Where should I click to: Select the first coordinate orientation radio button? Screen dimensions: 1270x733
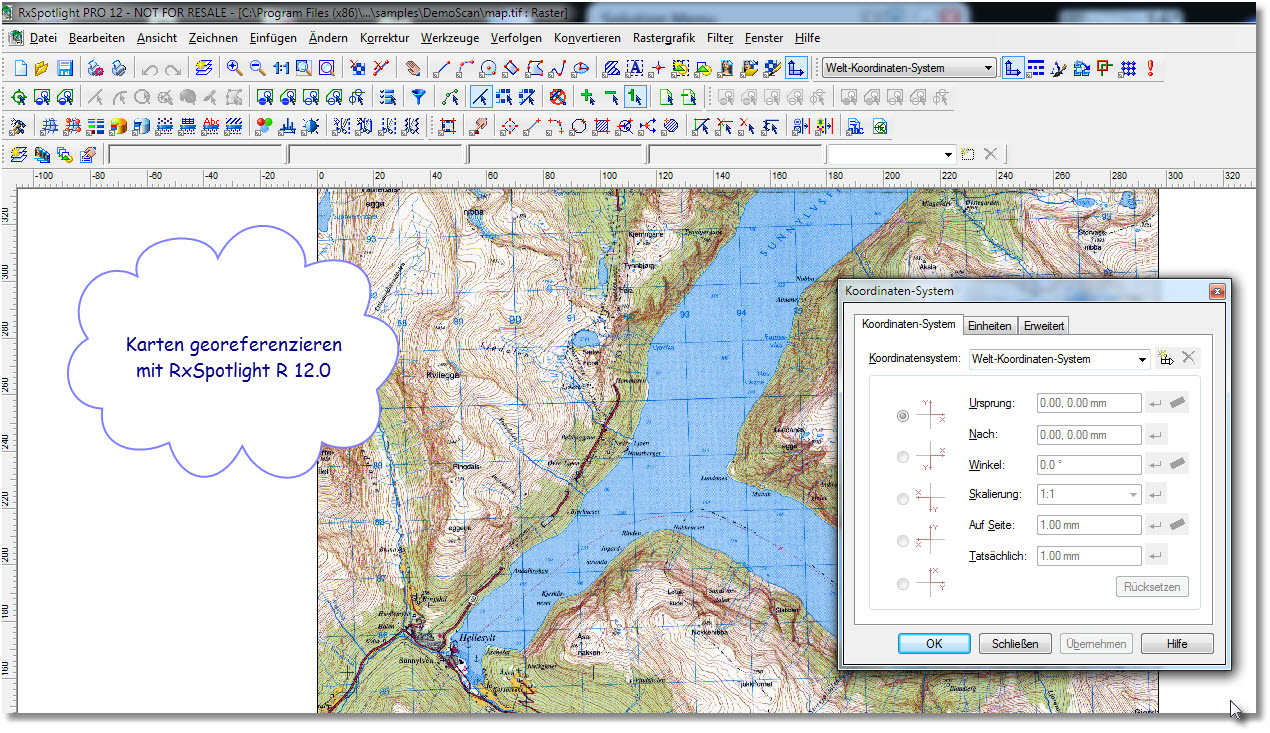903,416
